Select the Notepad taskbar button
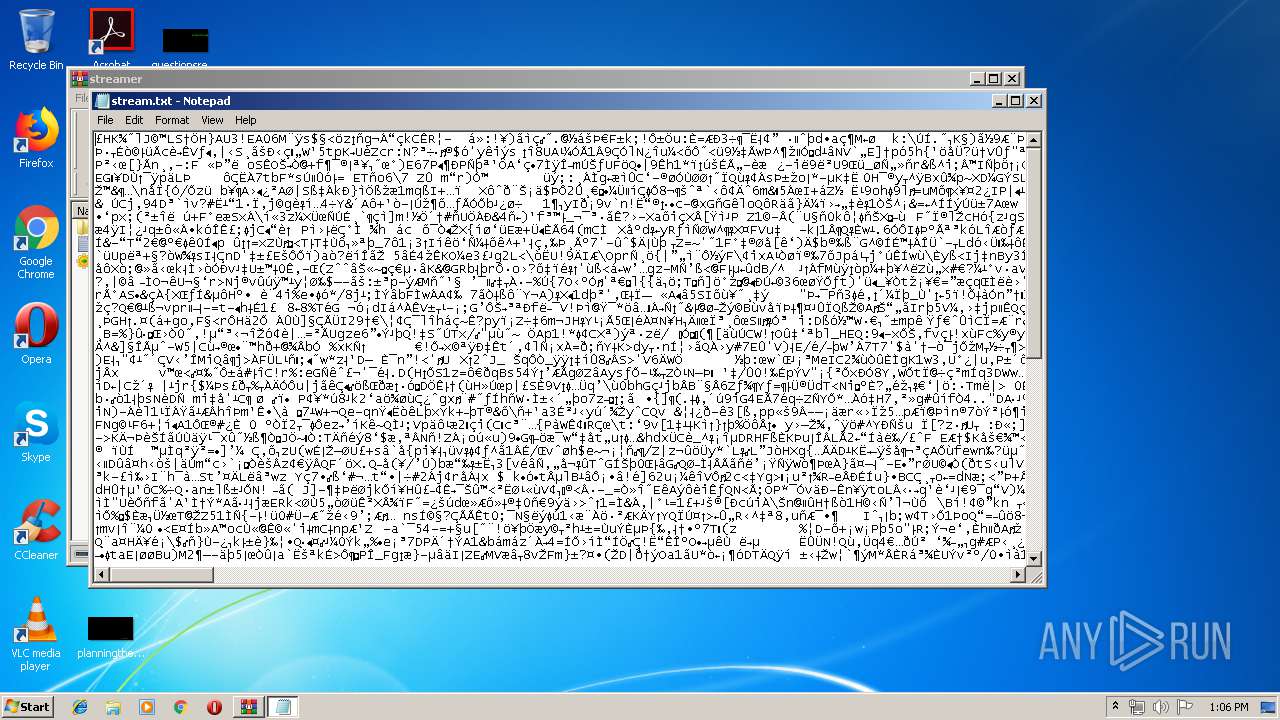 (282, 707)
